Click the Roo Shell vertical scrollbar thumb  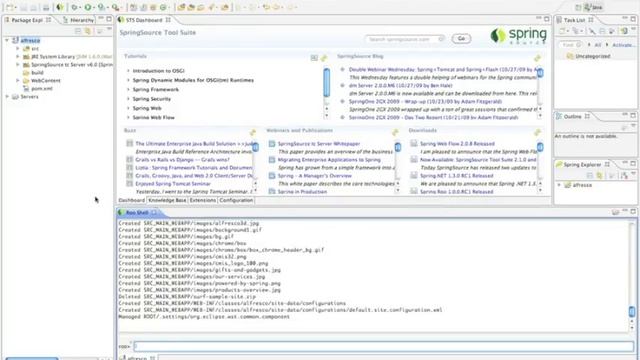tap(631, 311)
